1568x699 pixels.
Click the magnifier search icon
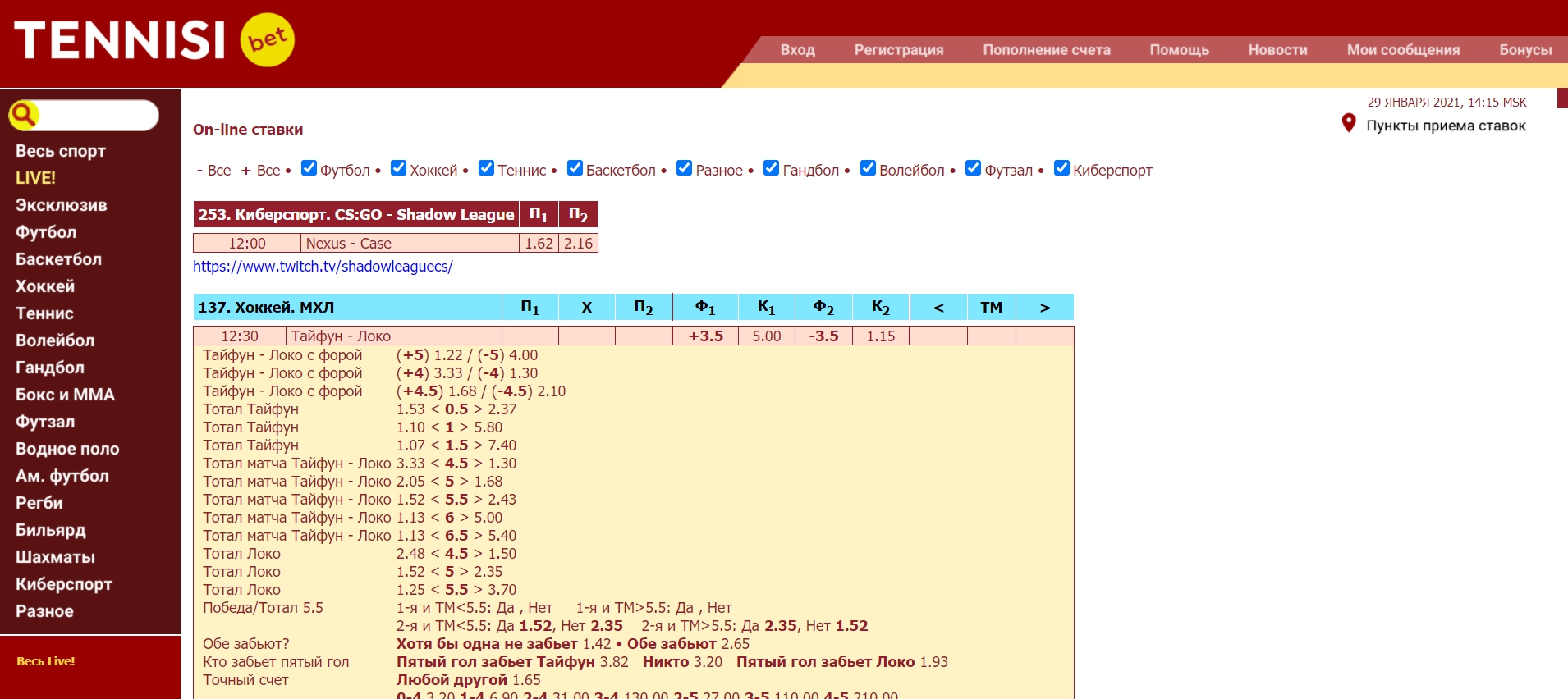click(x=23, y=115)
